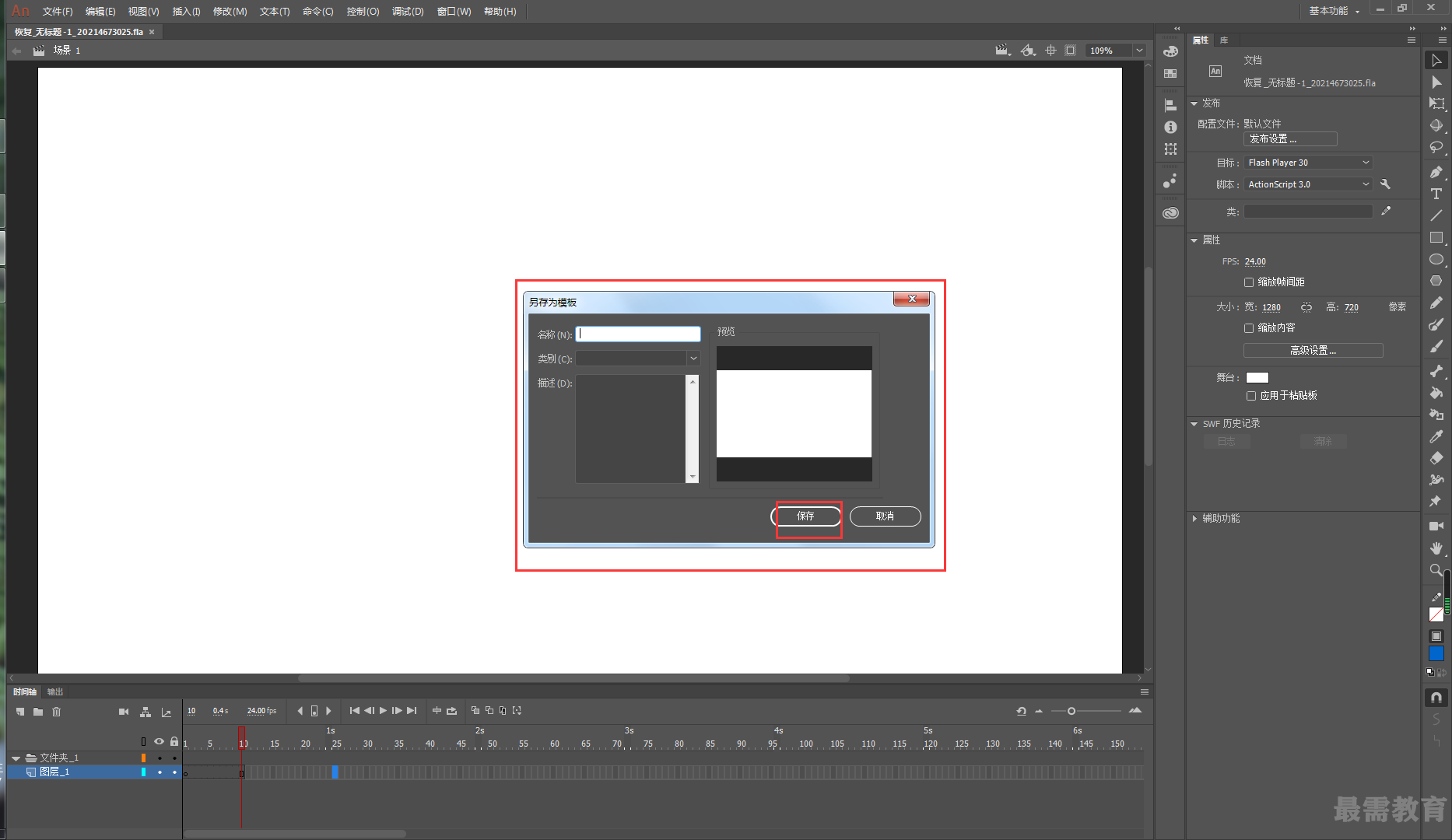Expand the 辅助功能 section
The image size is (1452, 840).
pos(1194,519)
